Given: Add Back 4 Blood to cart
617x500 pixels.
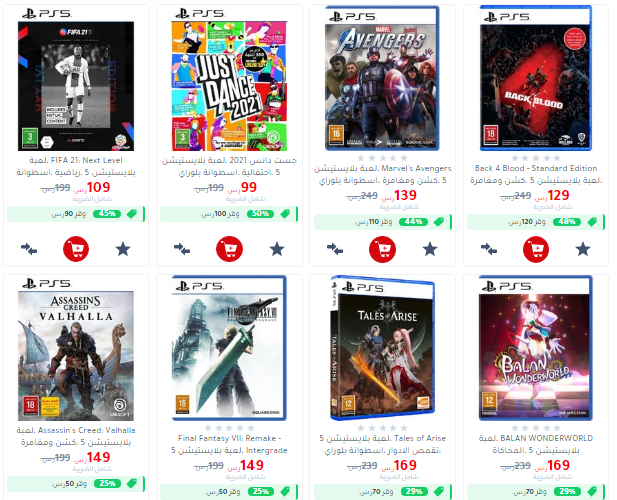Looking at the screenshot, I should pyautogui.click(x=536, y=249).
